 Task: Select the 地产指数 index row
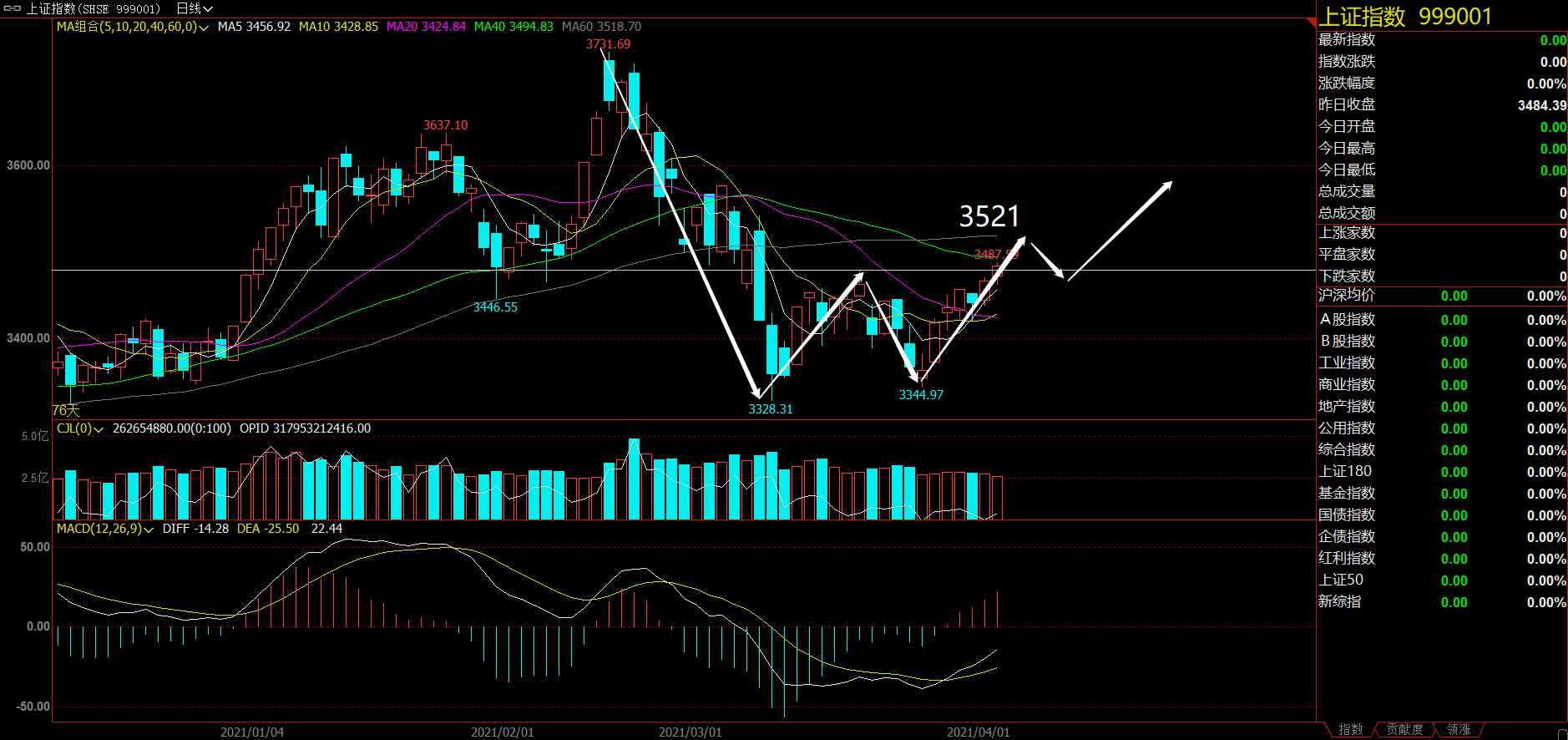coord(1442,407)
